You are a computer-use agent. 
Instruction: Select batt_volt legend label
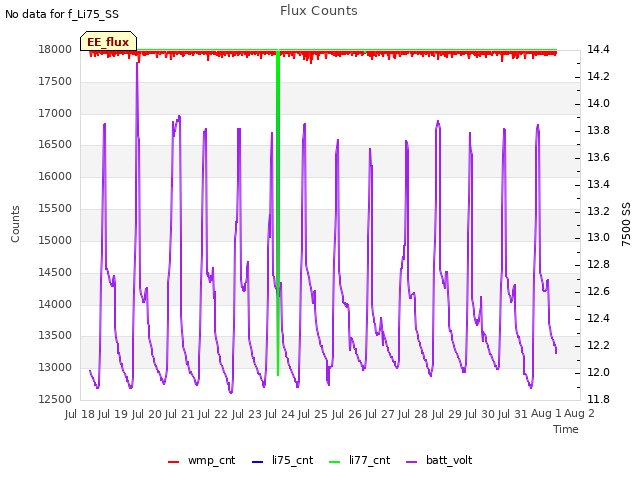coord(449,460)
